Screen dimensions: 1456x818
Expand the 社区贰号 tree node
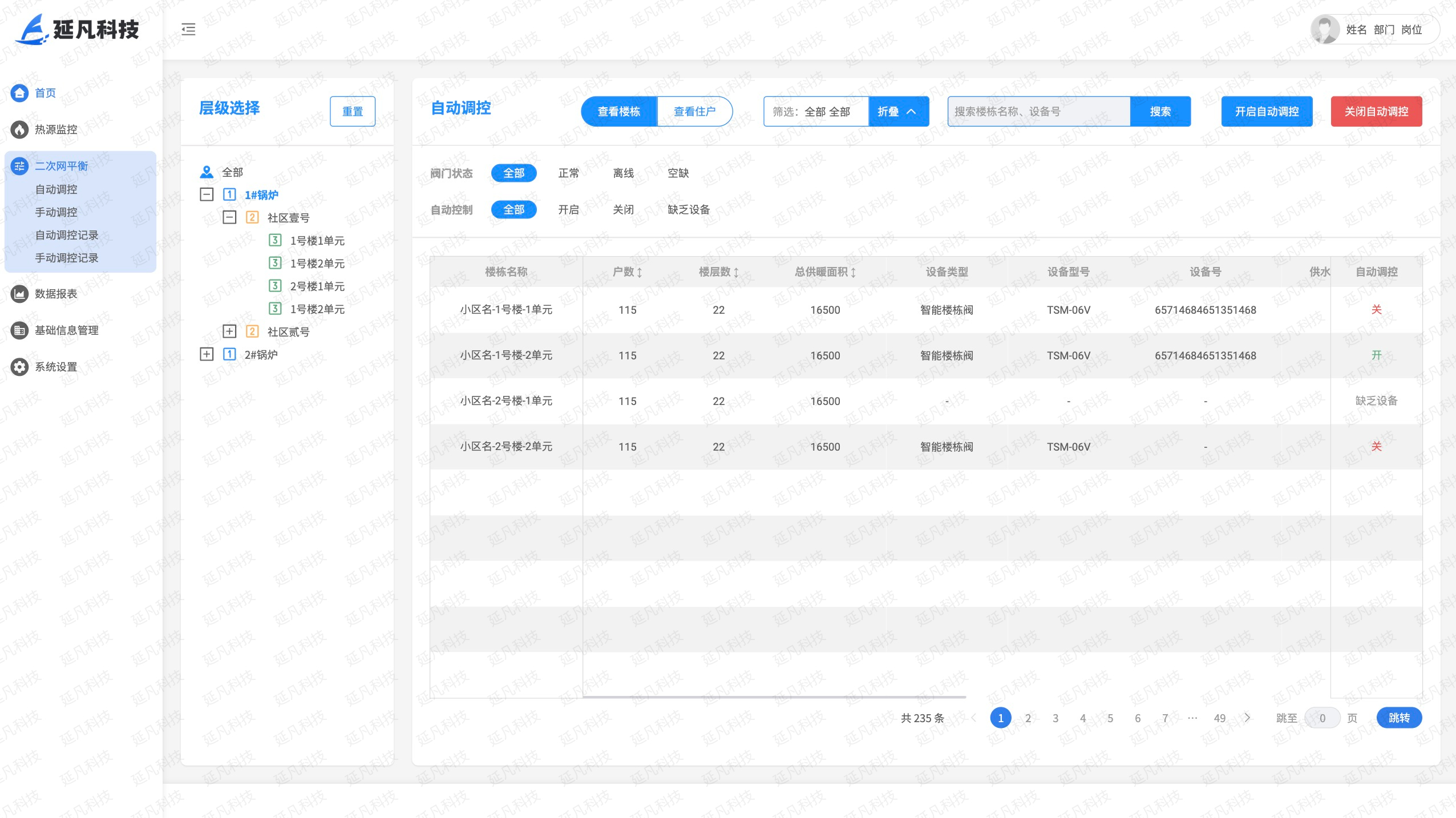click(x=229, y=331)
